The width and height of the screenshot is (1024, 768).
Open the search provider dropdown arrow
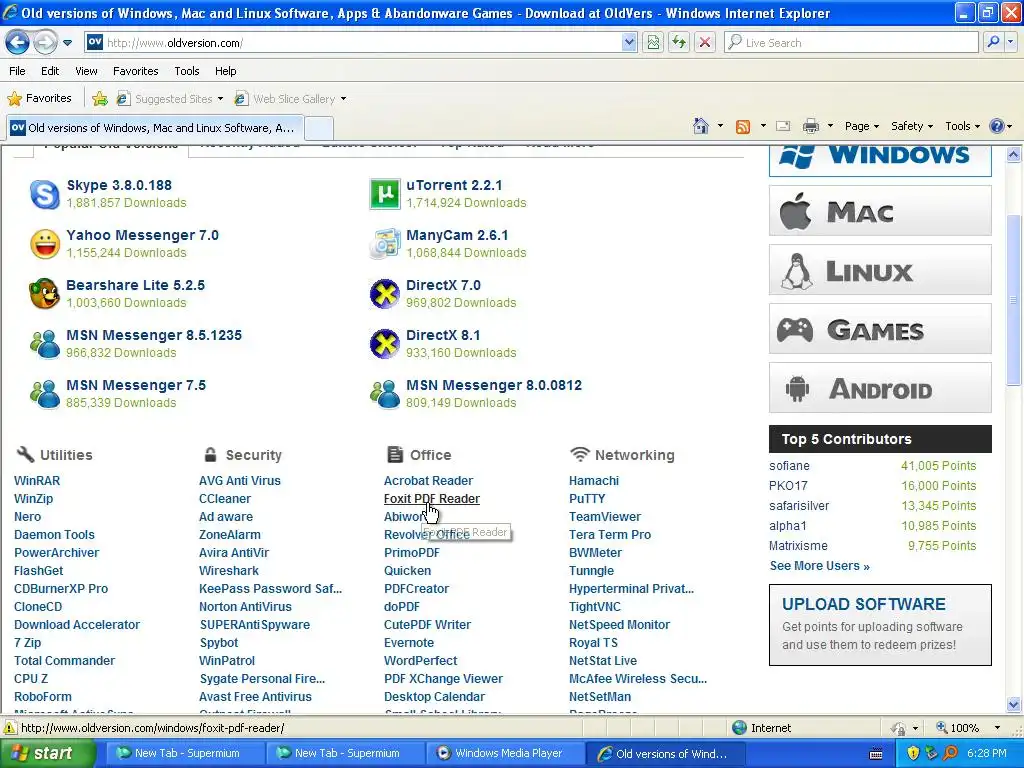pos(1010,43)
